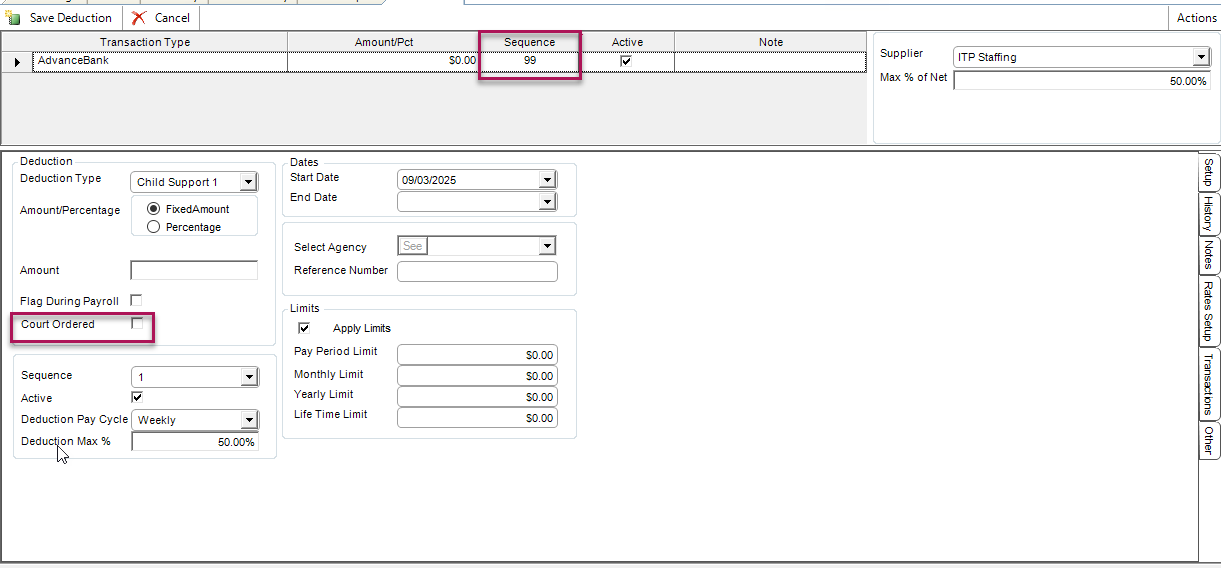Click the Max % of Net field
This screenshot has width=1221, height=568.
pos(1082,81)
